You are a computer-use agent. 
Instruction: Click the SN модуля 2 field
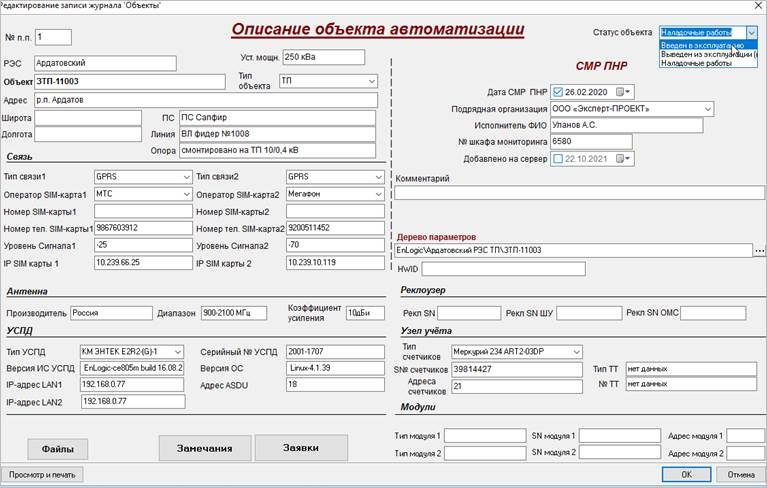(620, 452)
